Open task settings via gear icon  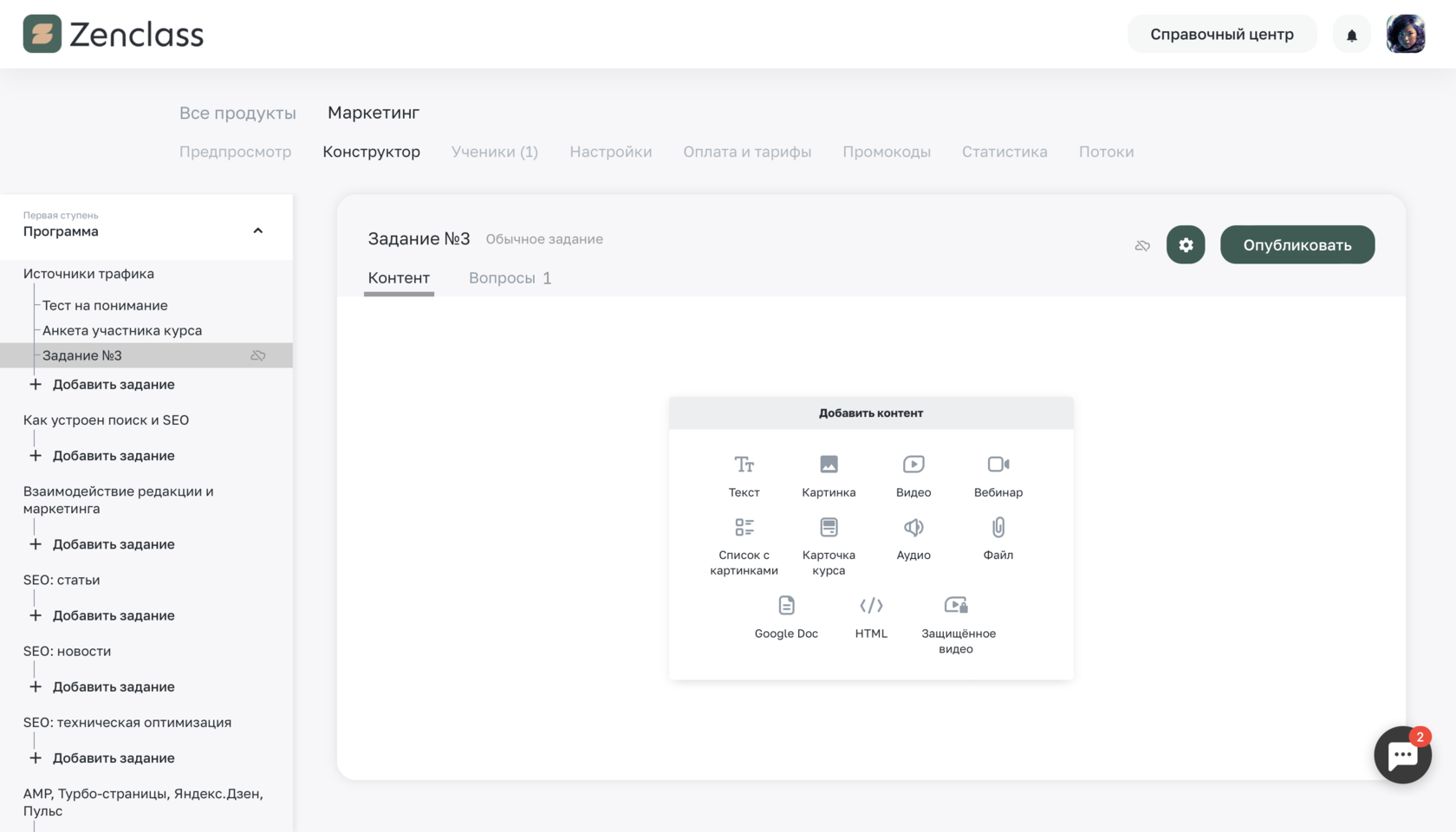[1186, 244]
